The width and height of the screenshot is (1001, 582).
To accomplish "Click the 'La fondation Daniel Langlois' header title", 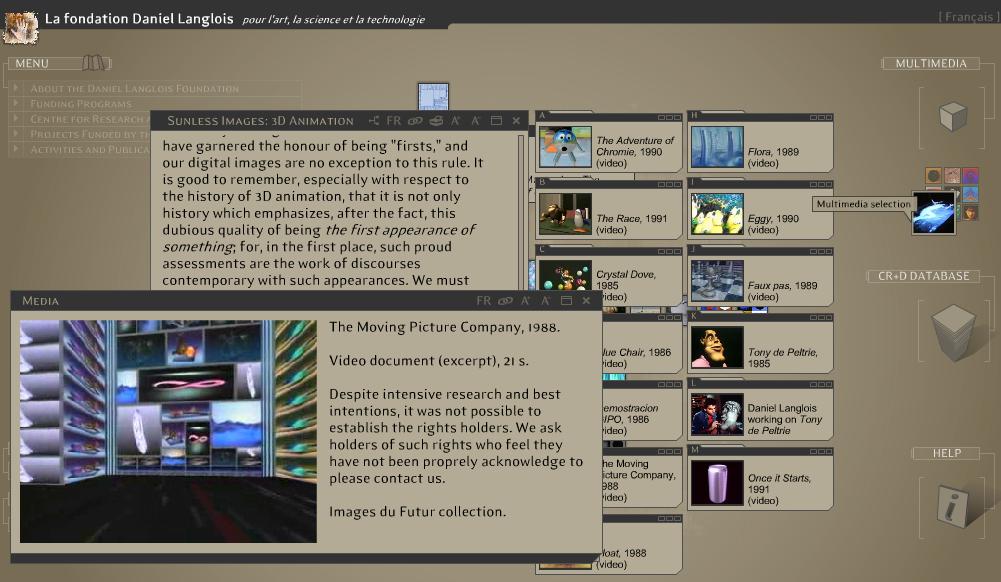I will coord(139,19).
